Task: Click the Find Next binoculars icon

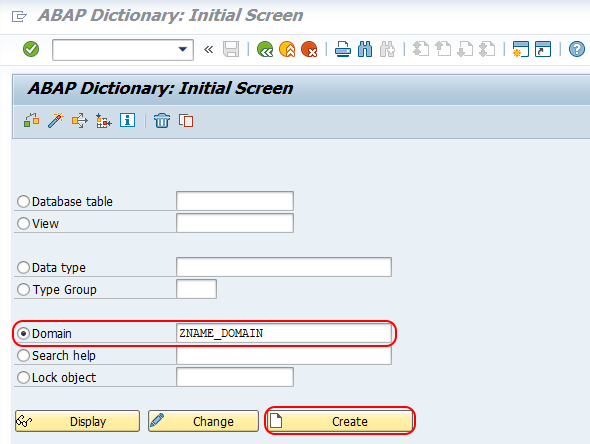Action: [387, 49]
